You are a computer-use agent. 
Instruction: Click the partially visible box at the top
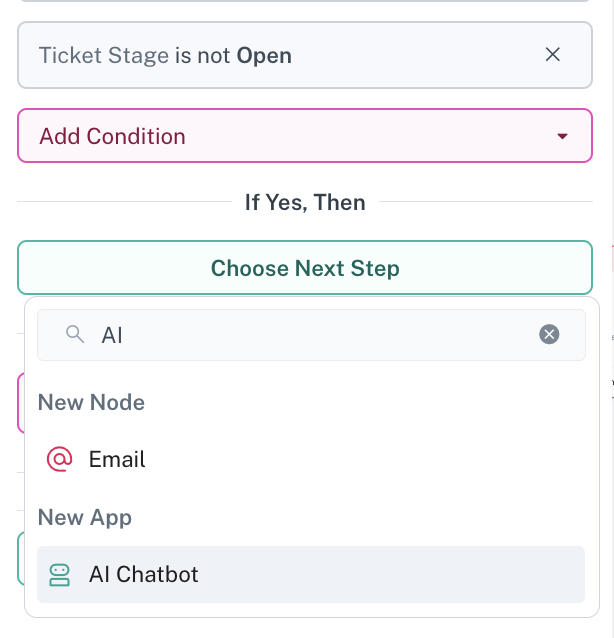304,5
